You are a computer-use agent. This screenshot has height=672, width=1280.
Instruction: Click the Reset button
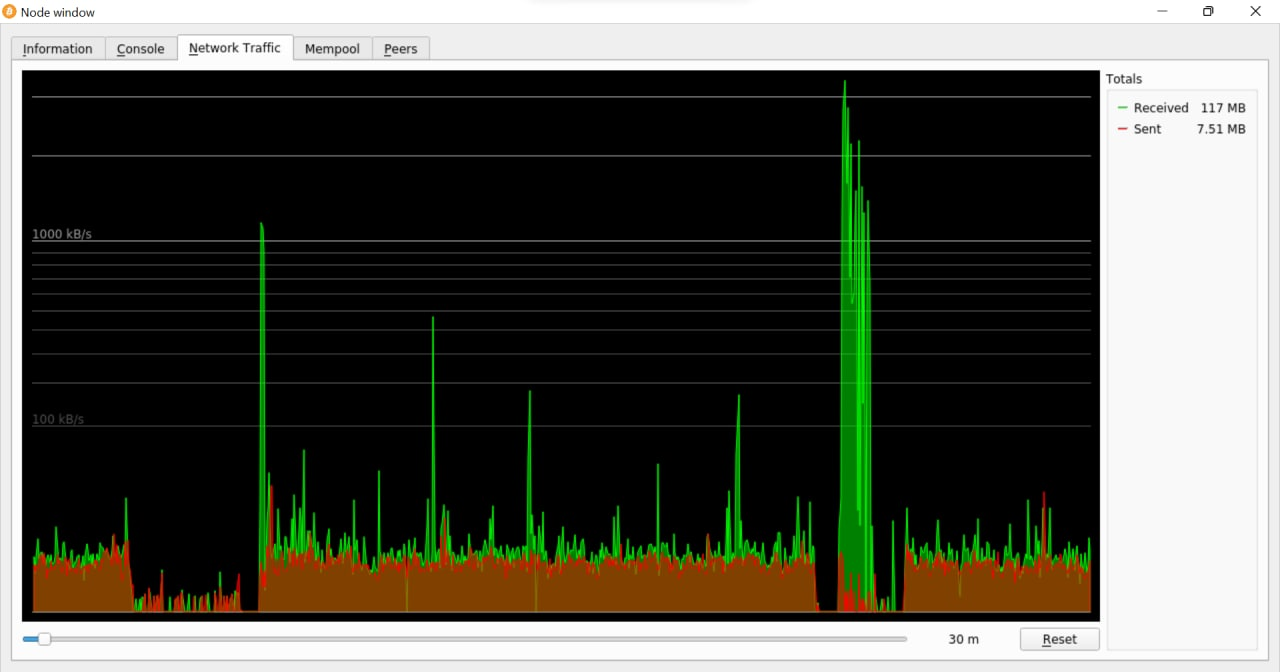[1060, 639]
